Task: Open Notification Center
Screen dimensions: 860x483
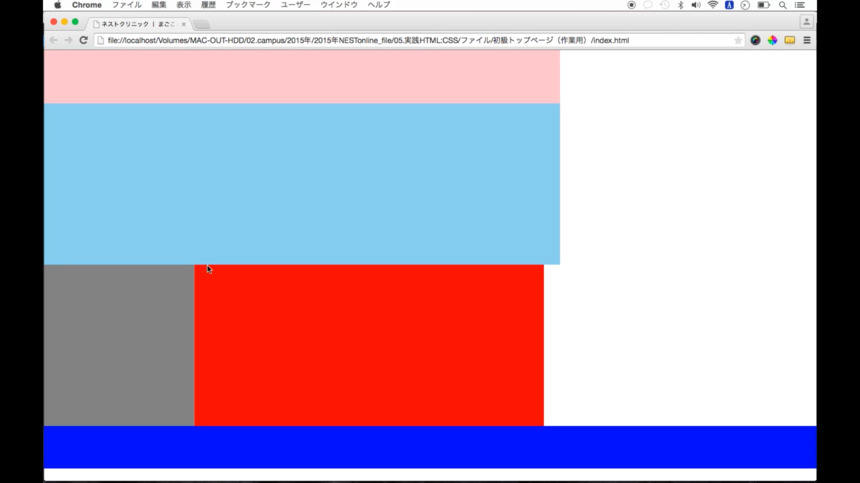Action: tap(800, 5)
